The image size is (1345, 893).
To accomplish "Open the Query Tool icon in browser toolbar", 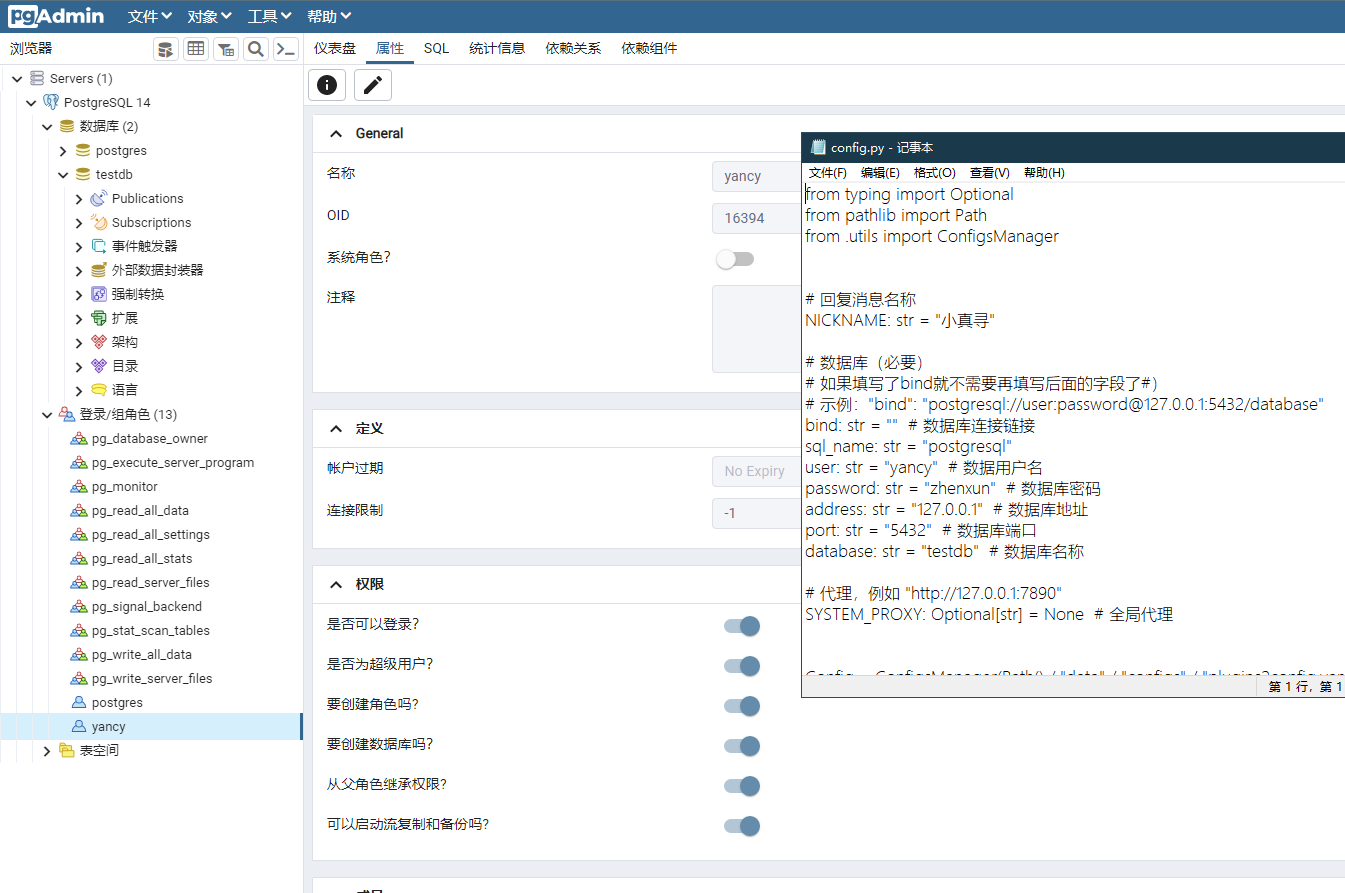I will [x=166, y=49].
